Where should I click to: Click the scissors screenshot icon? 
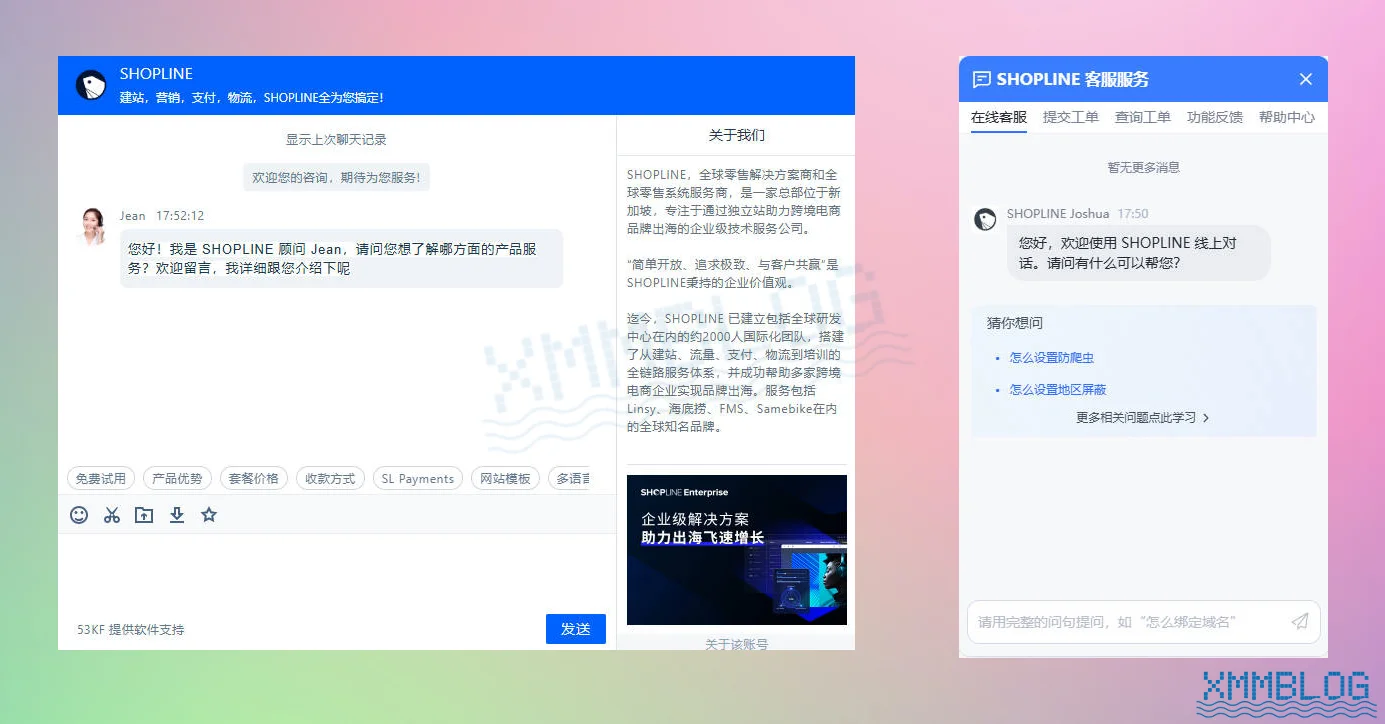[x=112, y=515]
